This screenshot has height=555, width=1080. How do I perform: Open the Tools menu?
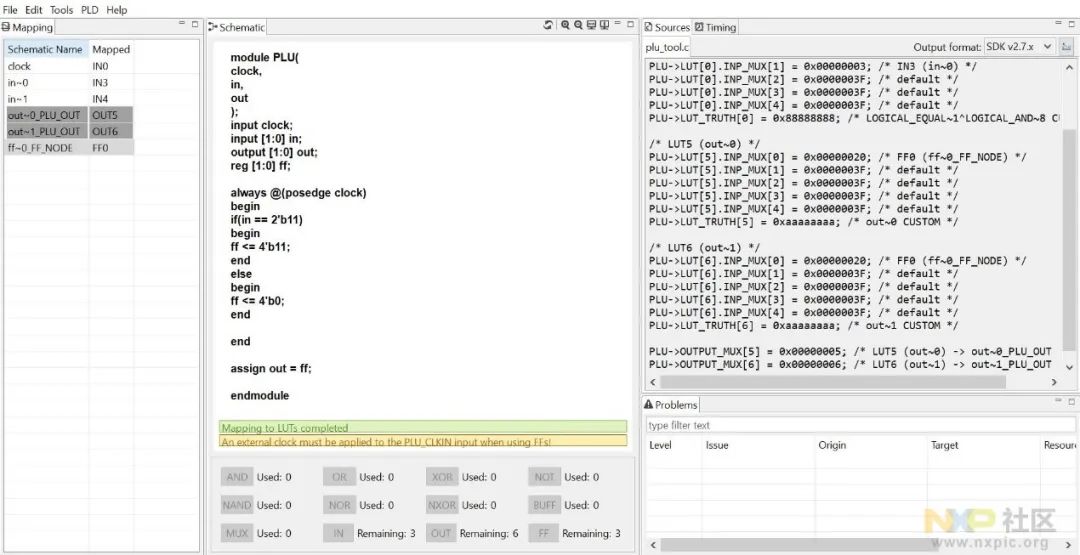click(x=61, y=10)
